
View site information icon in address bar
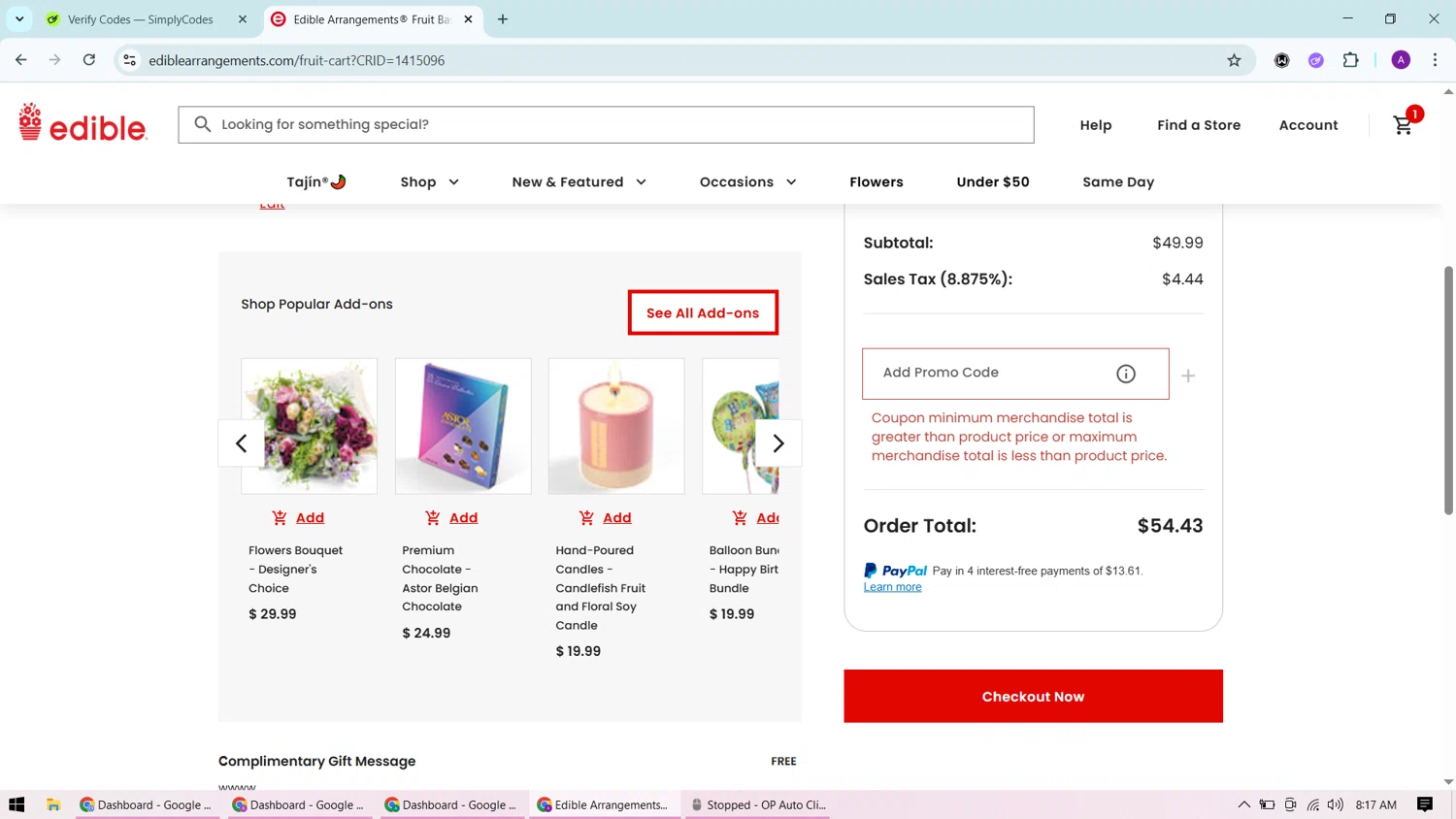pos(129,60)
